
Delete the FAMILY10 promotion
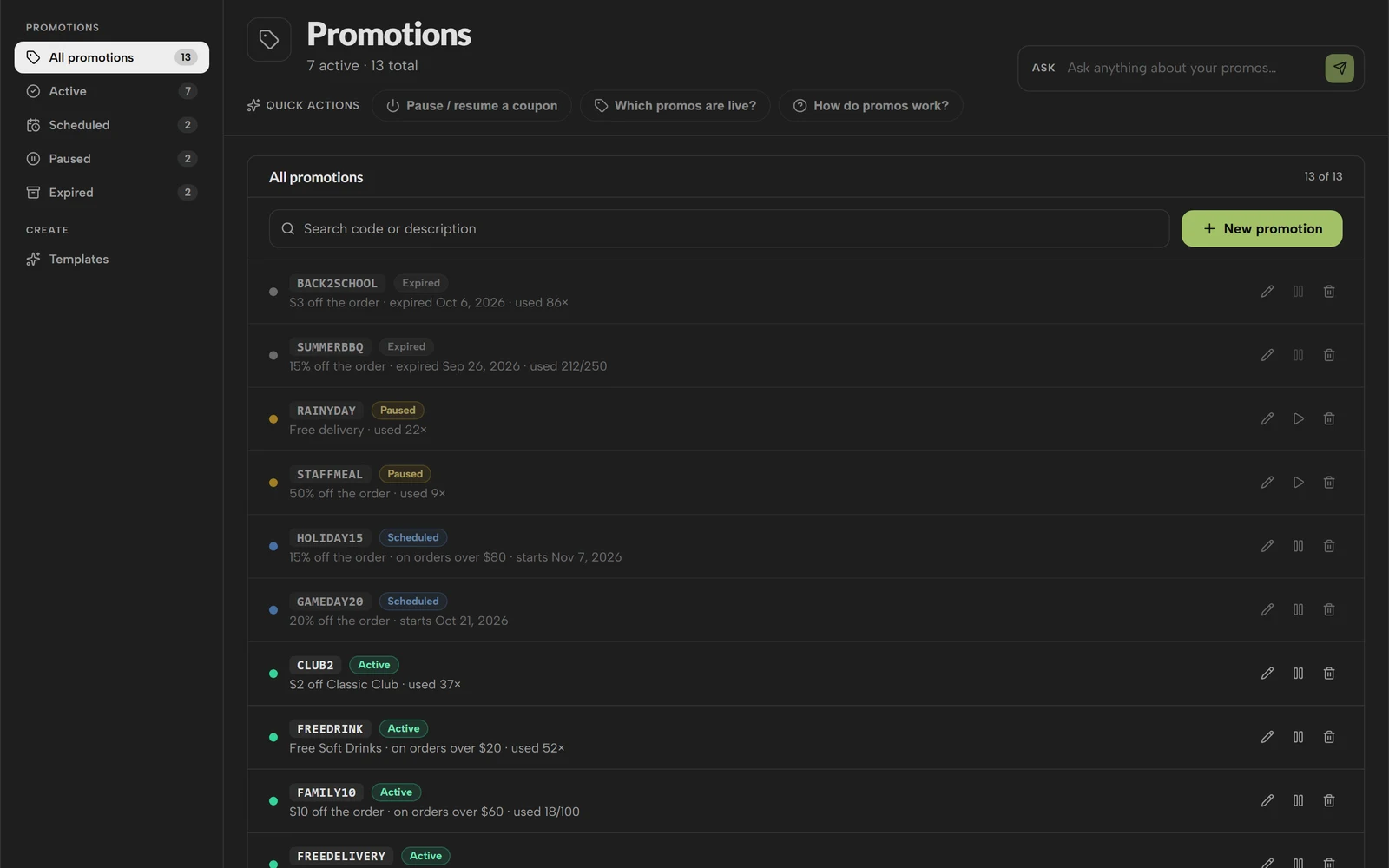1329,800
